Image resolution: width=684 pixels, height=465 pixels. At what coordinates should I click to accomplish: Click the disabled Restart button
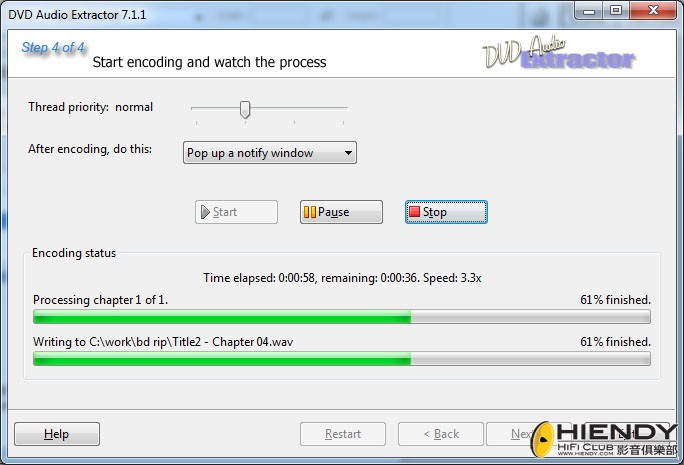tap(343, 434)
